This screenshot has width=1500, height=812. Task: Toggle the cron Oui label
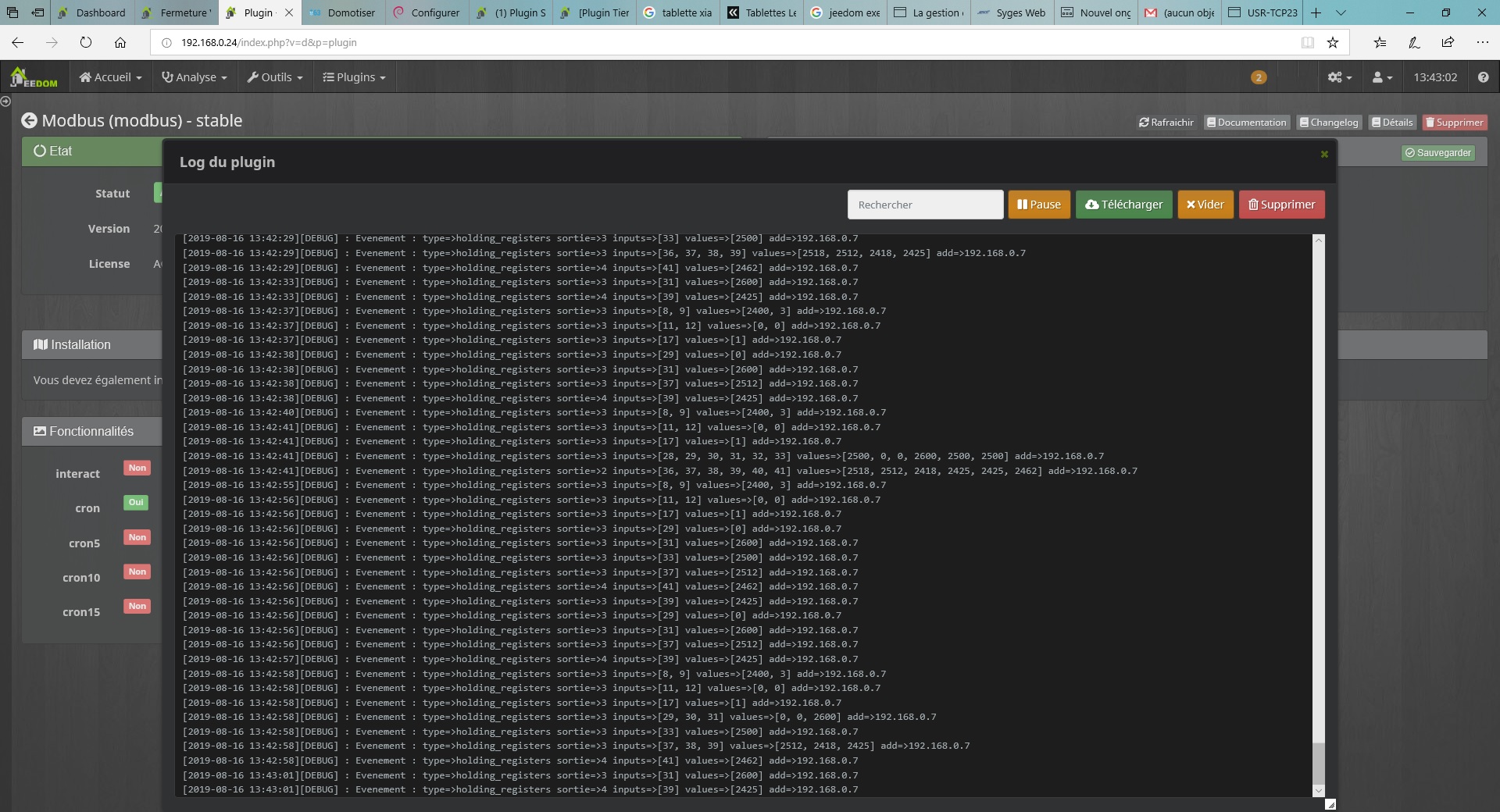(x=136, y=503)
